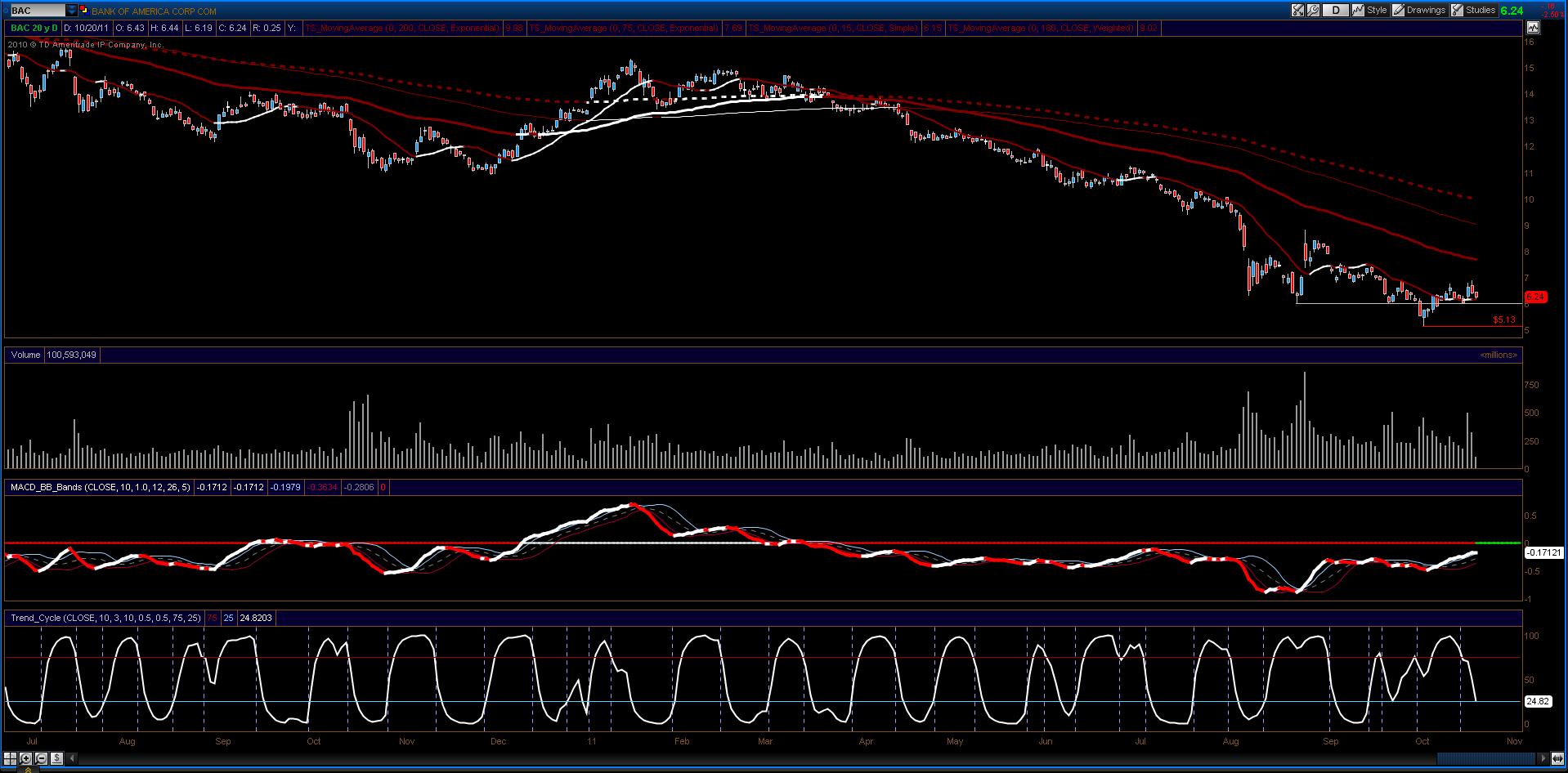Image resolution: width=1568 pixels, height=773 pixels.
Task: Click the Trend_Cycle value 24.8203
Action: tap(256, 618)
